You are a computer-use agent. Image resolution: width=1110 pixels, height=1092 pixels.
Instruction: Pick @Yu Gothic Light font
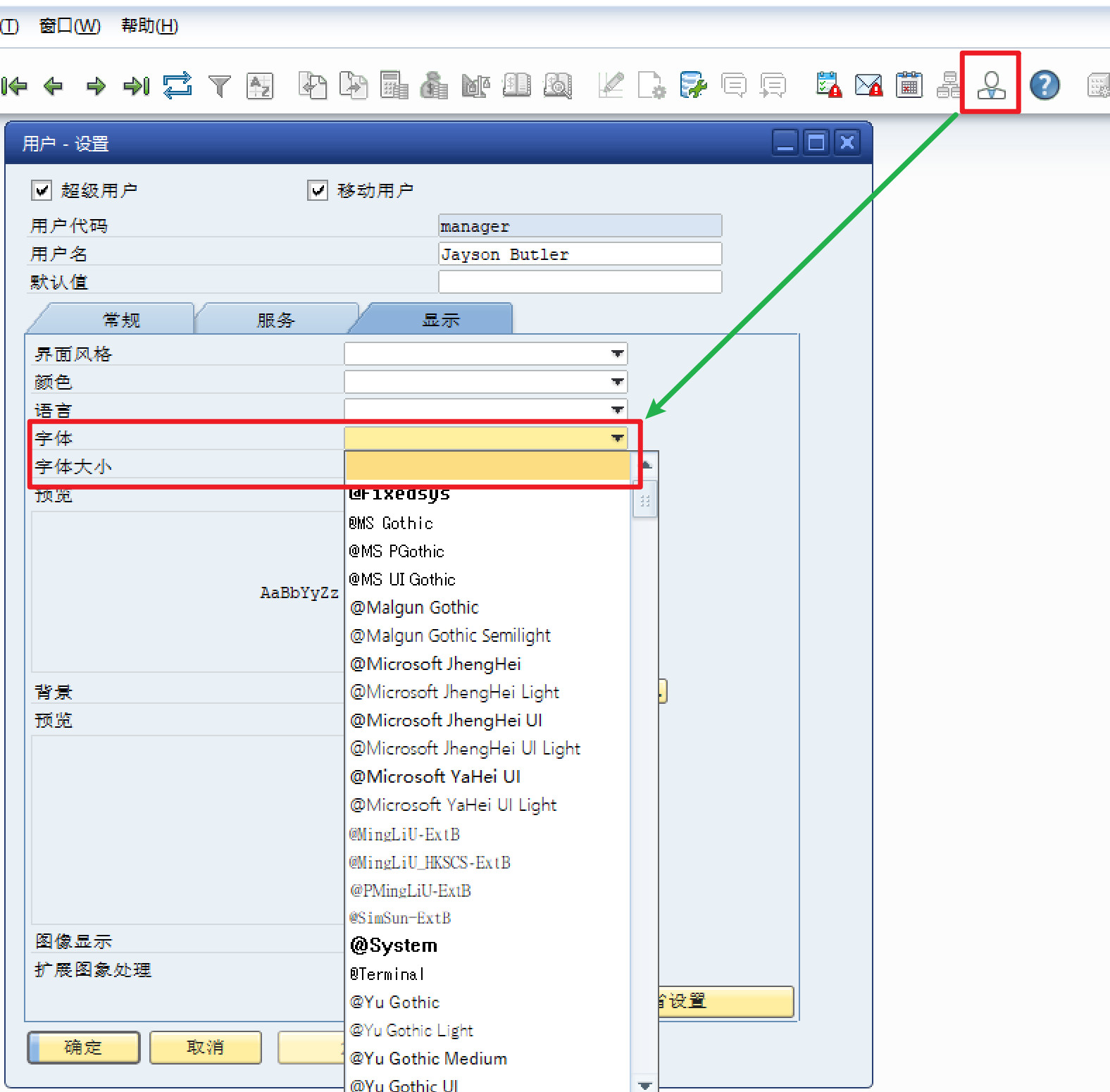point(487,1030)
